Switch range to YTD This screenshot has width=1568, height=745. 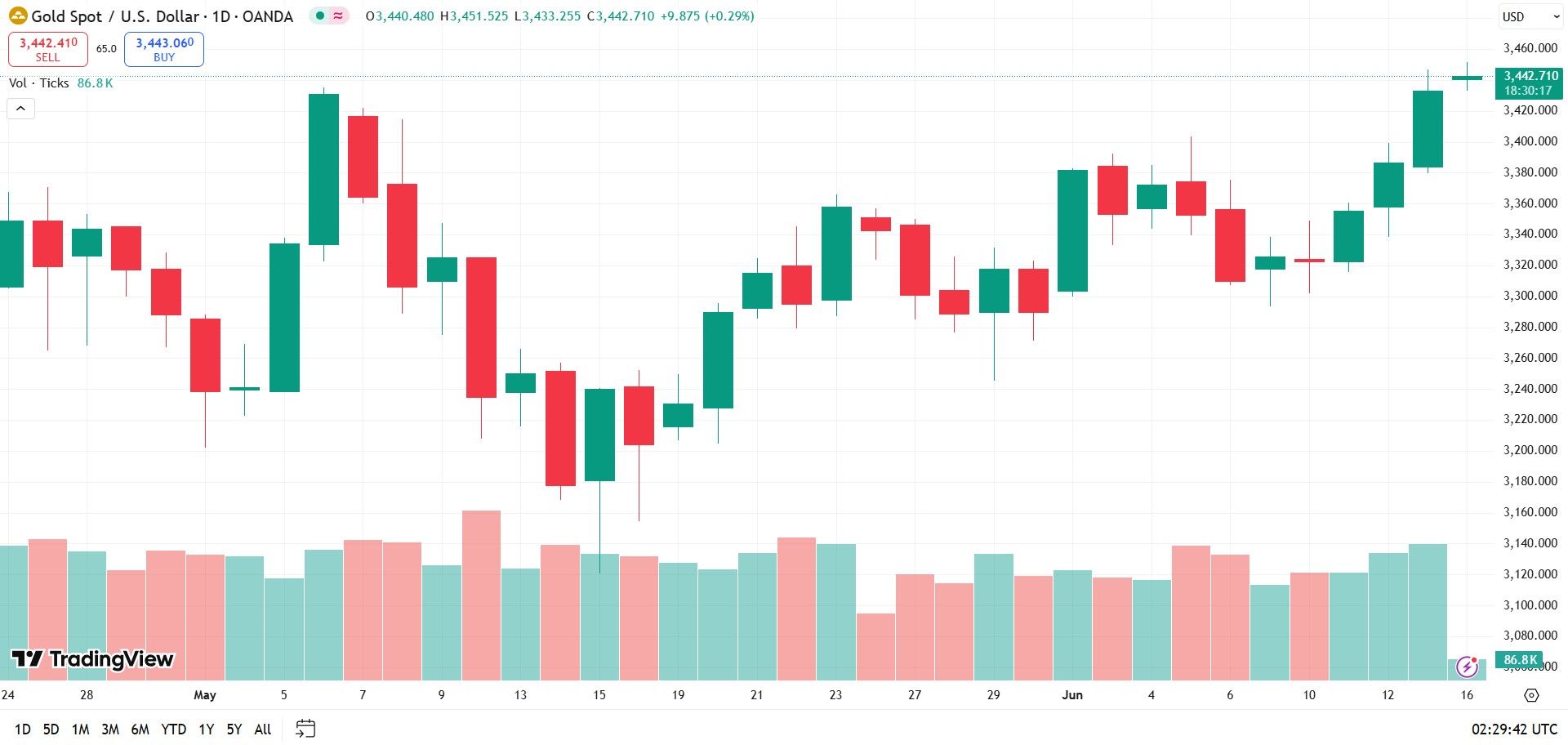coord(173,729)
